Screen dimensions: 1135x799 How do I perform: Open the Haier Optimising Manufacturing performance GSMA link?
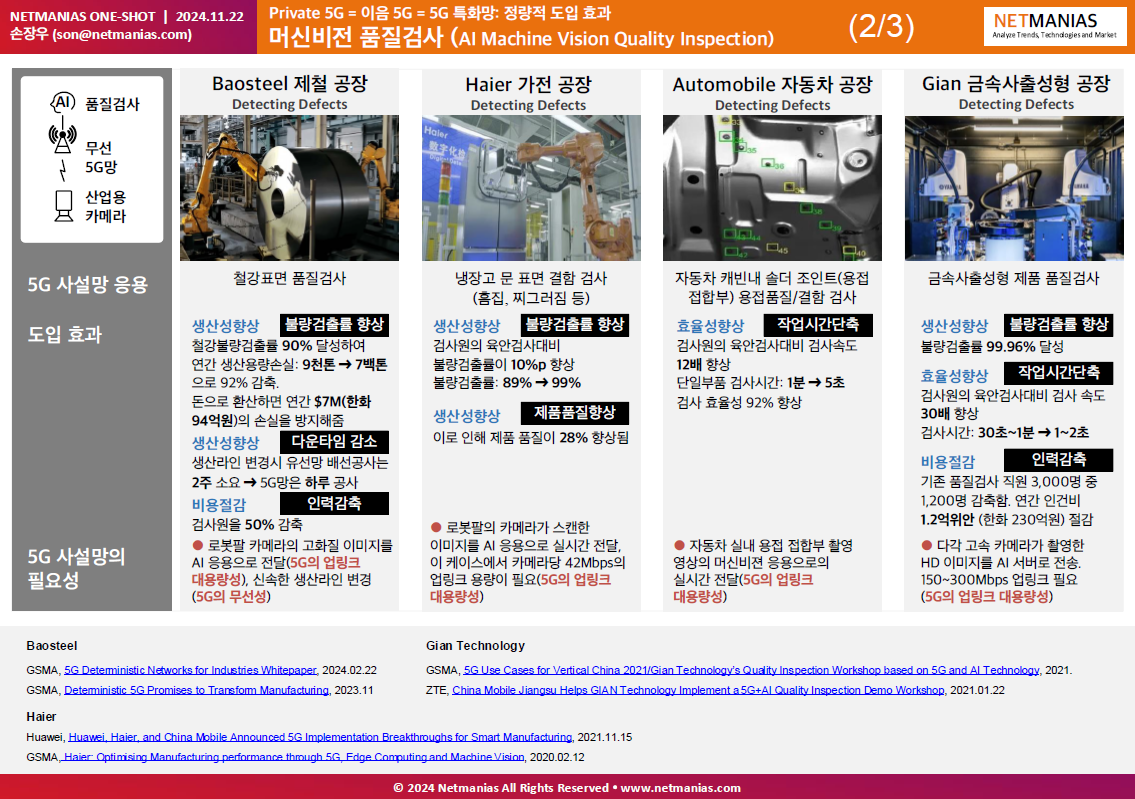click(x=293, y=757)
